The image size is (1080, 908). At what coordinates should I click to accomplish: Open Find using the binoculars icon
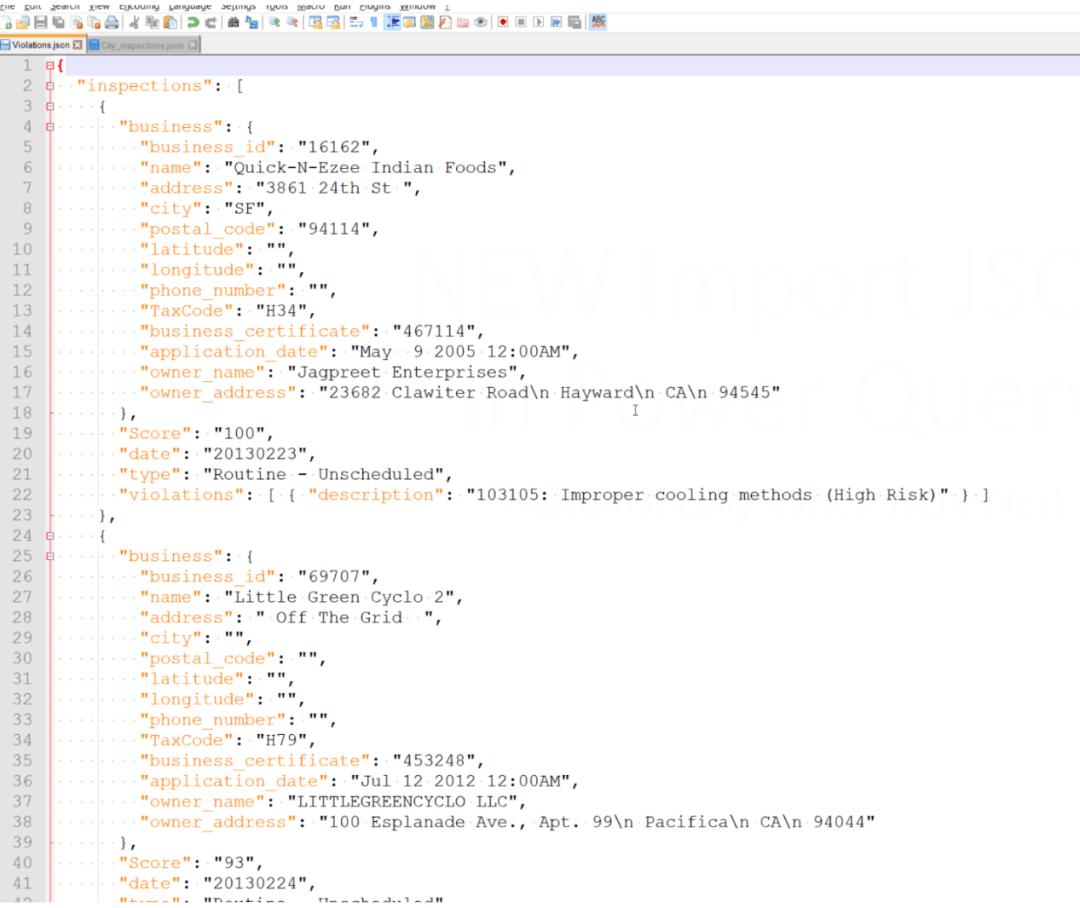233,22
